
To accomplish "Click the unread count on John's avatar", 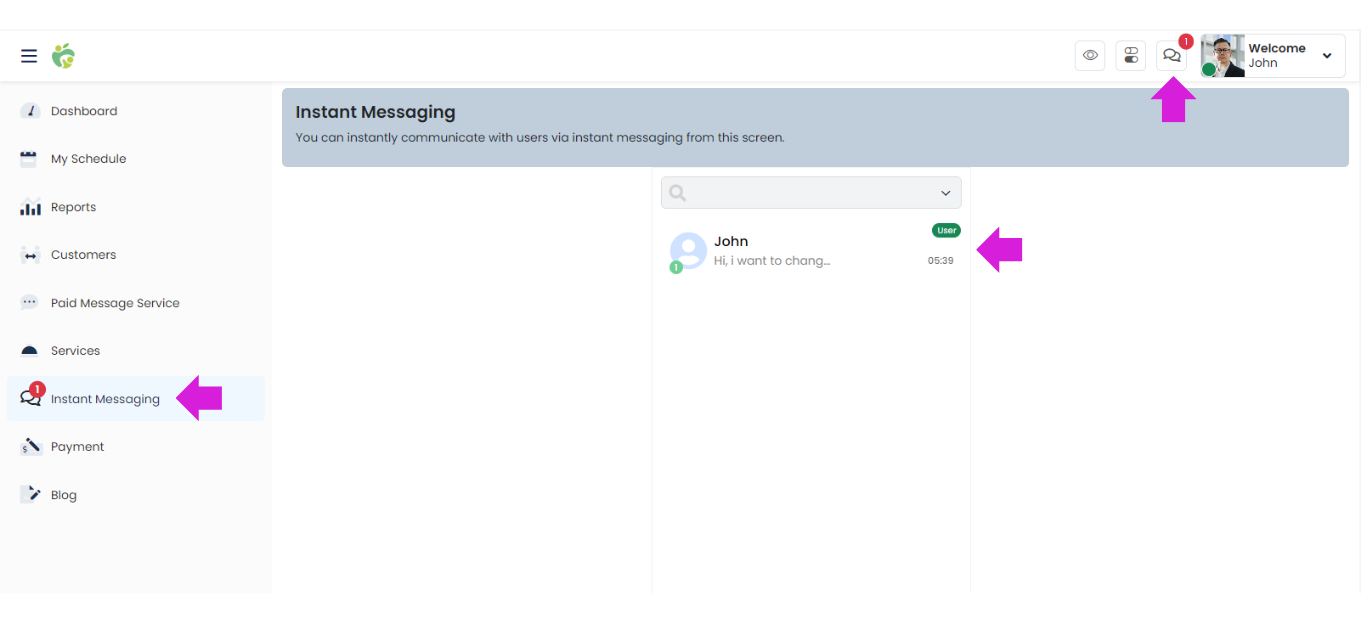I will point(676,267).
